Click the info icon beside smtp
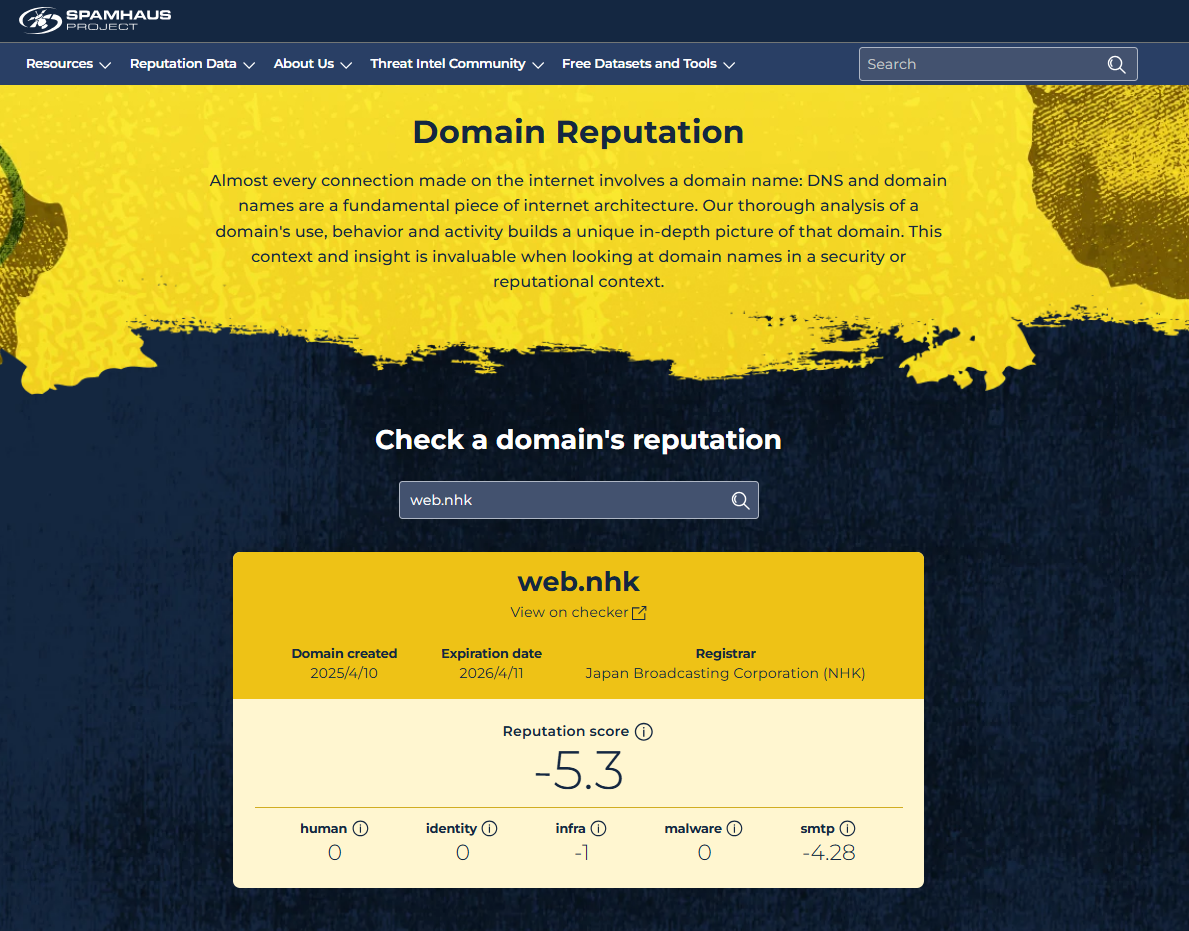 coord(847,829)
